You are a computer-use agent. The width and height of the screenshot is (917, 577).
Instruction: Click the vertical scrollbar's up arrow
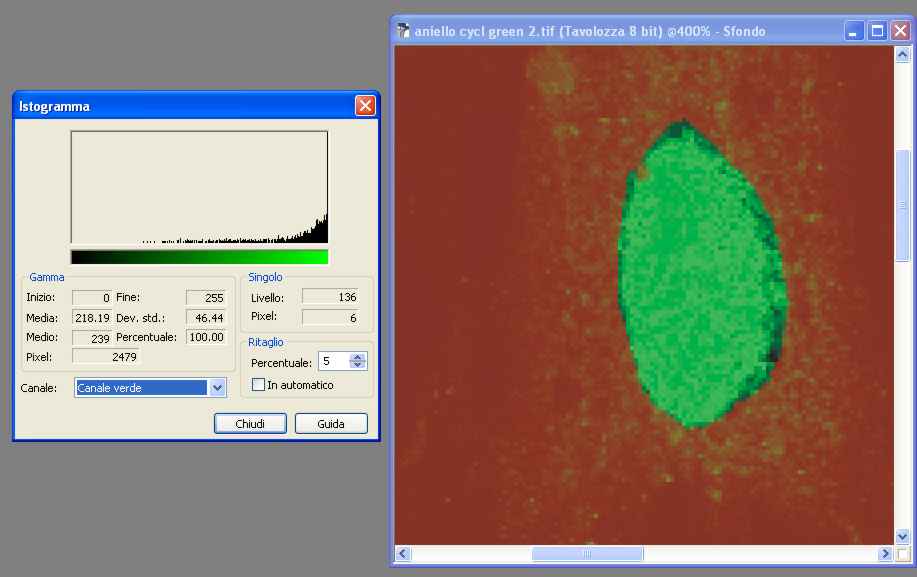click(902, 54)
